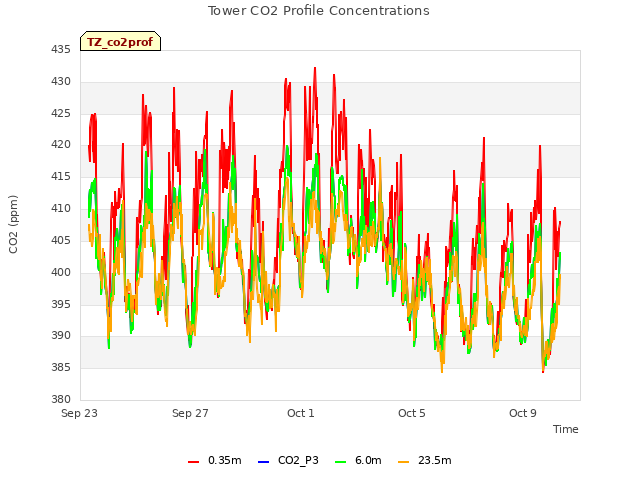Viewport: 640px width, 480px height.
Task: Click the 385 y-axis tick label
Action: (x=61, y=367)
